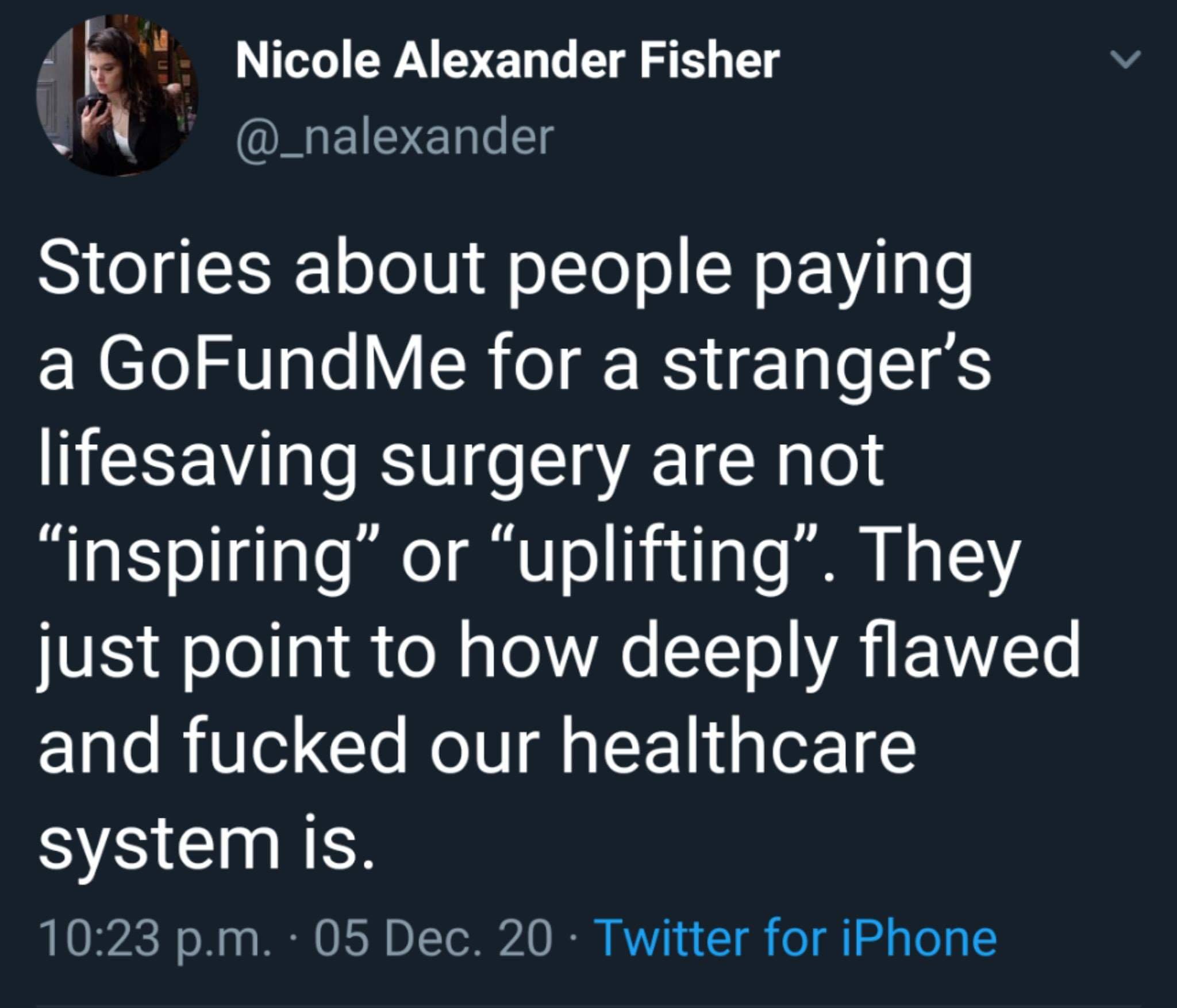The image size is (1177, 1008).
Task: Select the 05 Dec. 20 date
Action: click(433, 938)
